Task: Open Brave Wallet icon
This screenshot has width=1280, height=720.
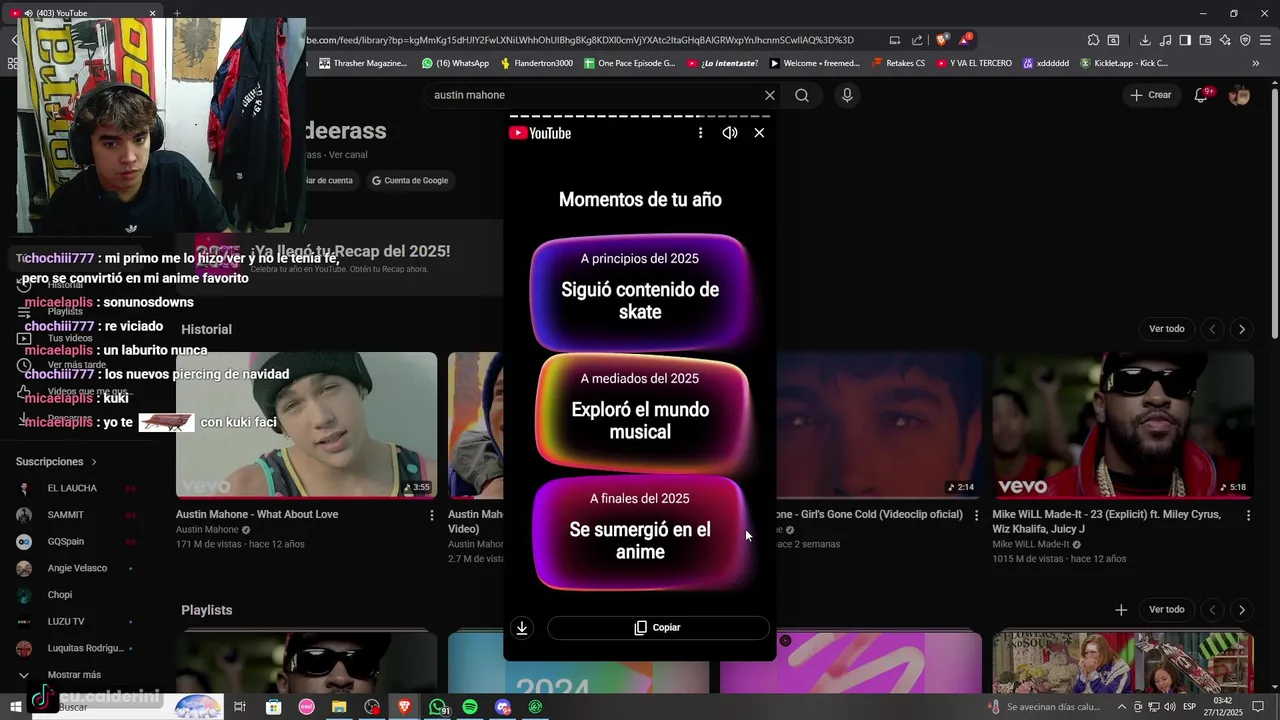Action: click(1205, 40)
